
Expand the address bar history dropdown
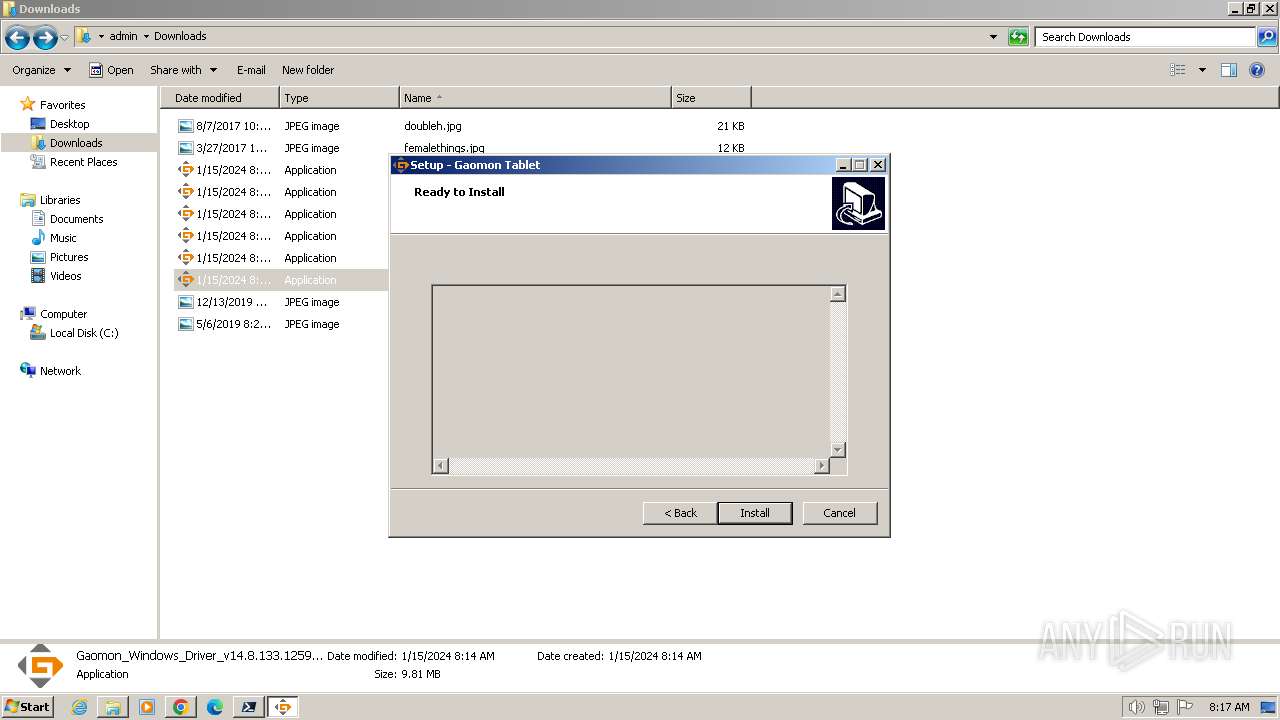(x=993, y=37)
